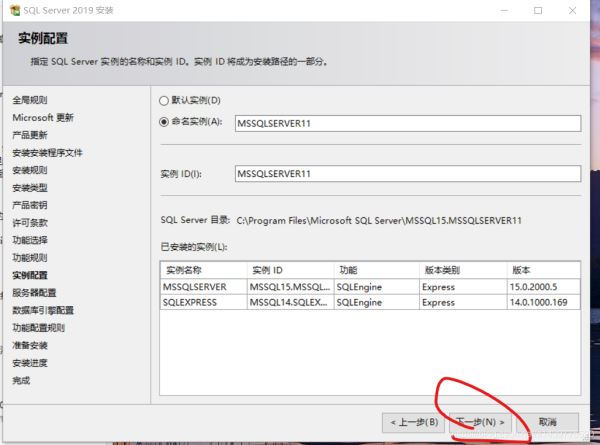The image size is (600, 445).
Task: Focus the 实例 ID(I) input box
Action: (406, 173)
